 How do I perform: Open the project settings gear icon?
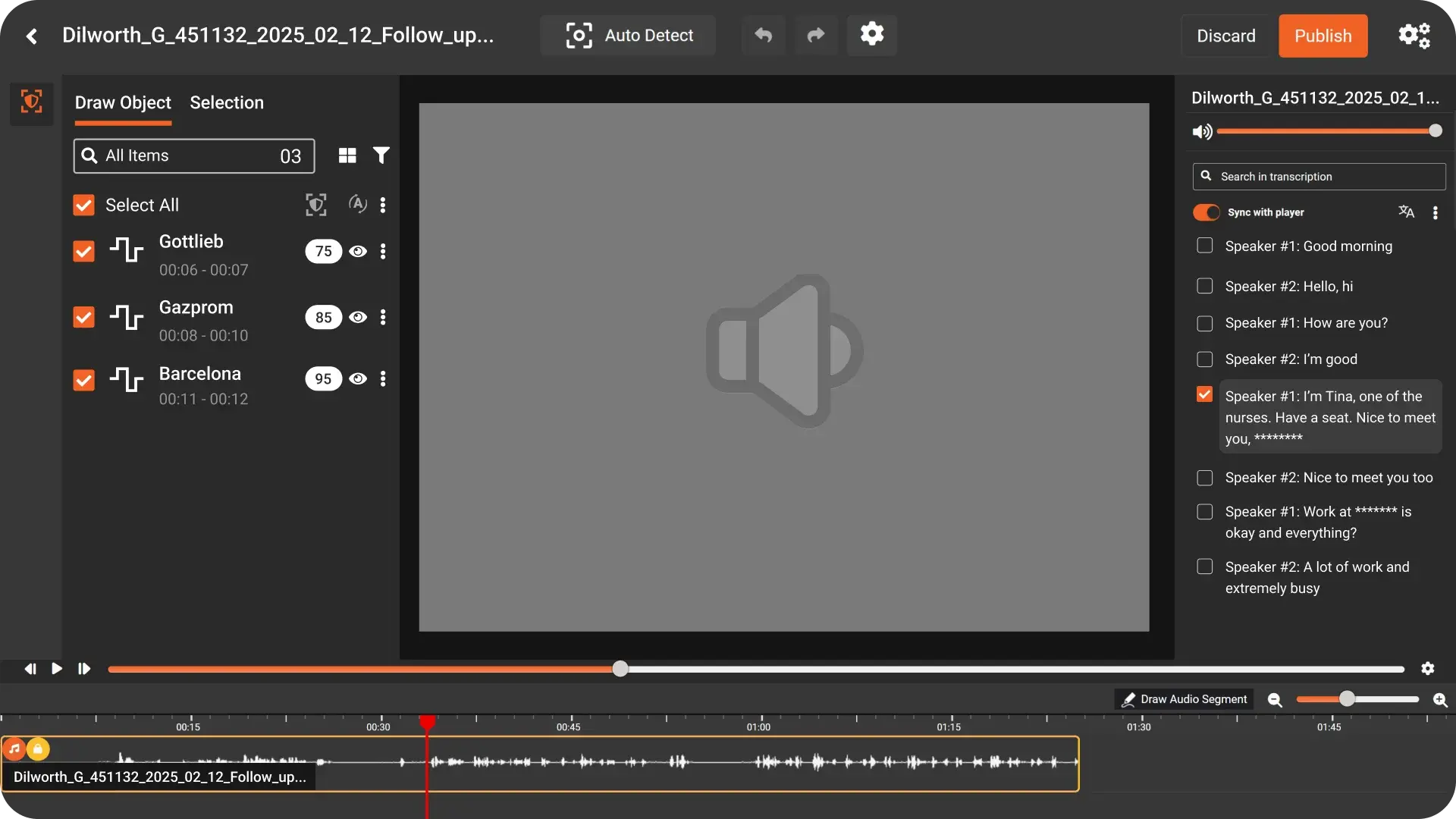[871, 34]
